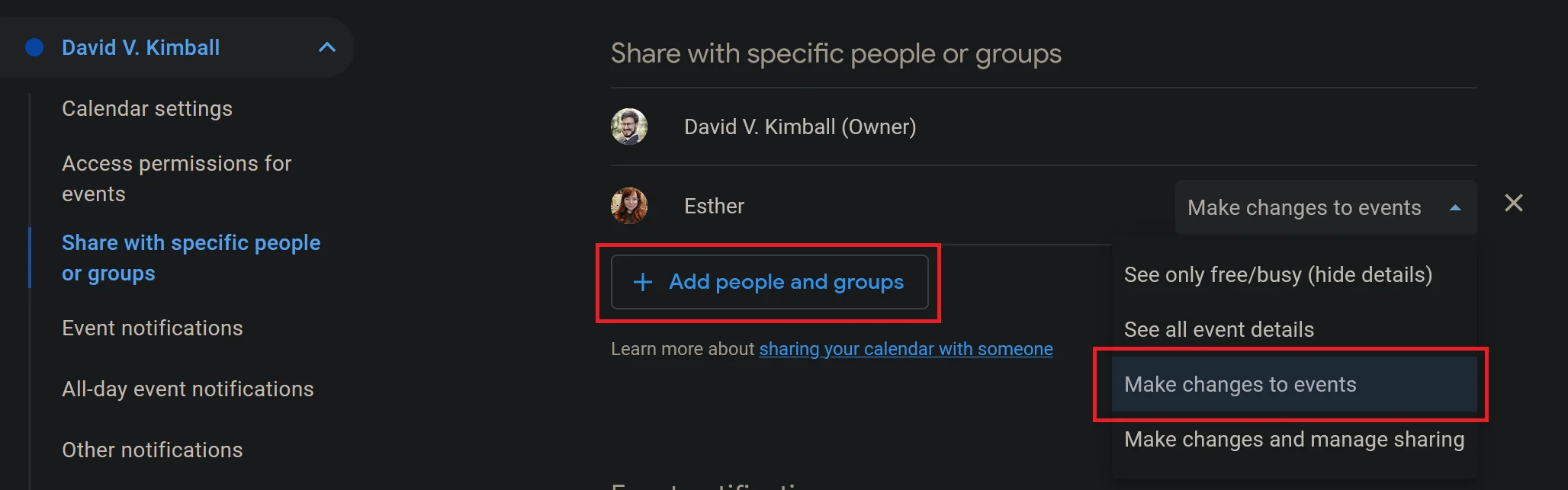The image size is (1568, 490).
Task: Click the owner avatar image next to David
Action: coord(629,127)
